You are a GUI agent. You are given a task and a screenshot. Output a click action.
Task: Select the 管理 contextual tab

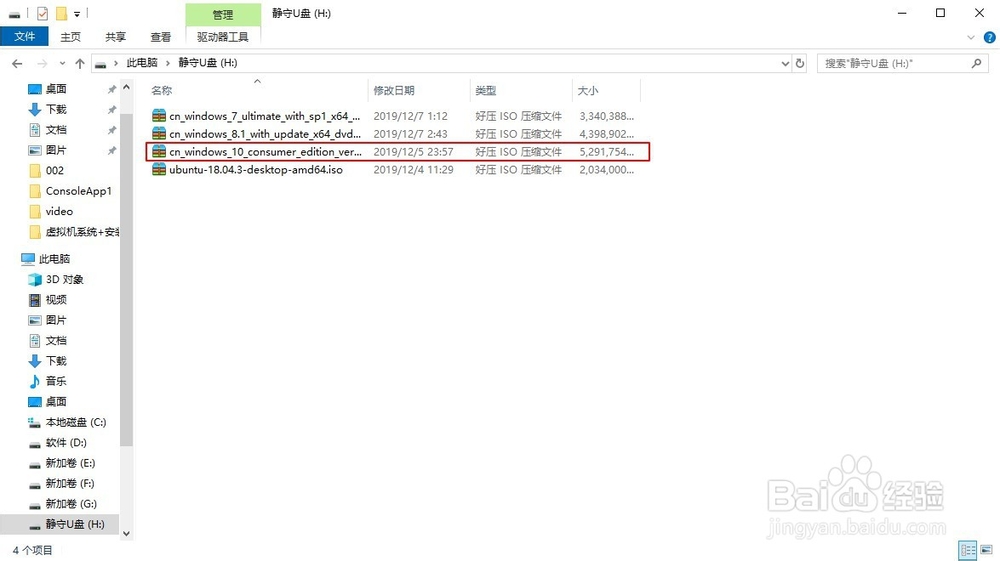[x=223, y=14]
